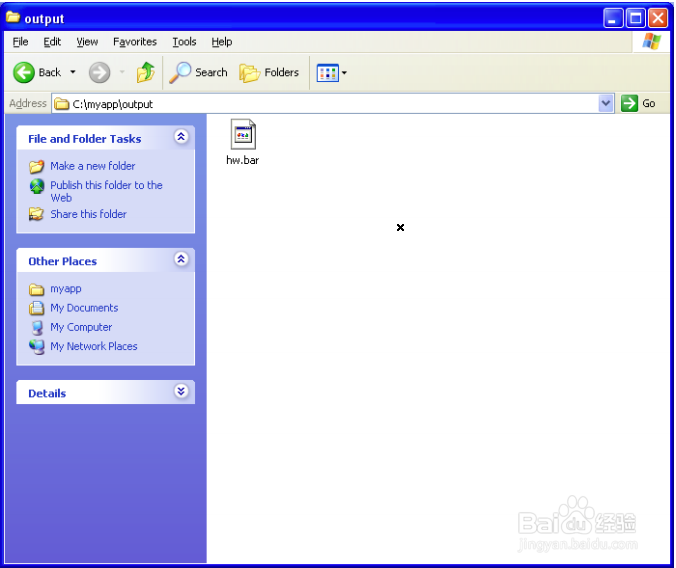Open the Search pane

pyautogui.click(x=198, y=72)
